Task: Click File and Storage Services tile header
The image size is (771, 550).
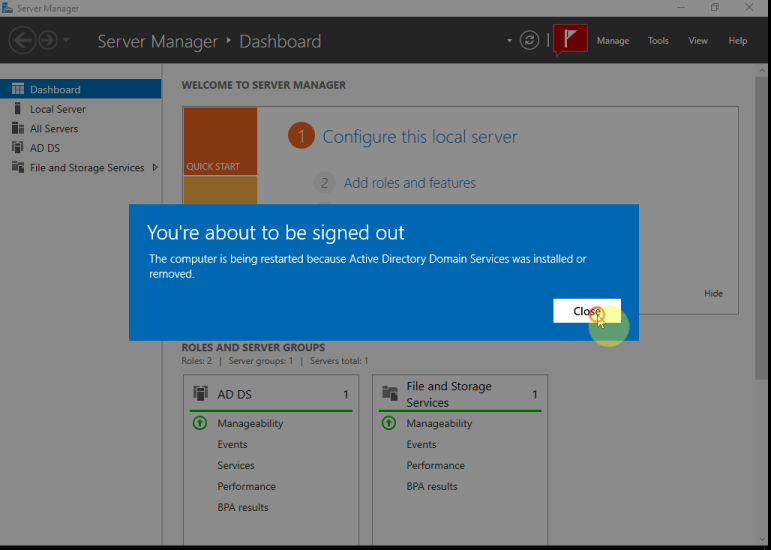Action: pyautogui.click(x=460, y=394)
